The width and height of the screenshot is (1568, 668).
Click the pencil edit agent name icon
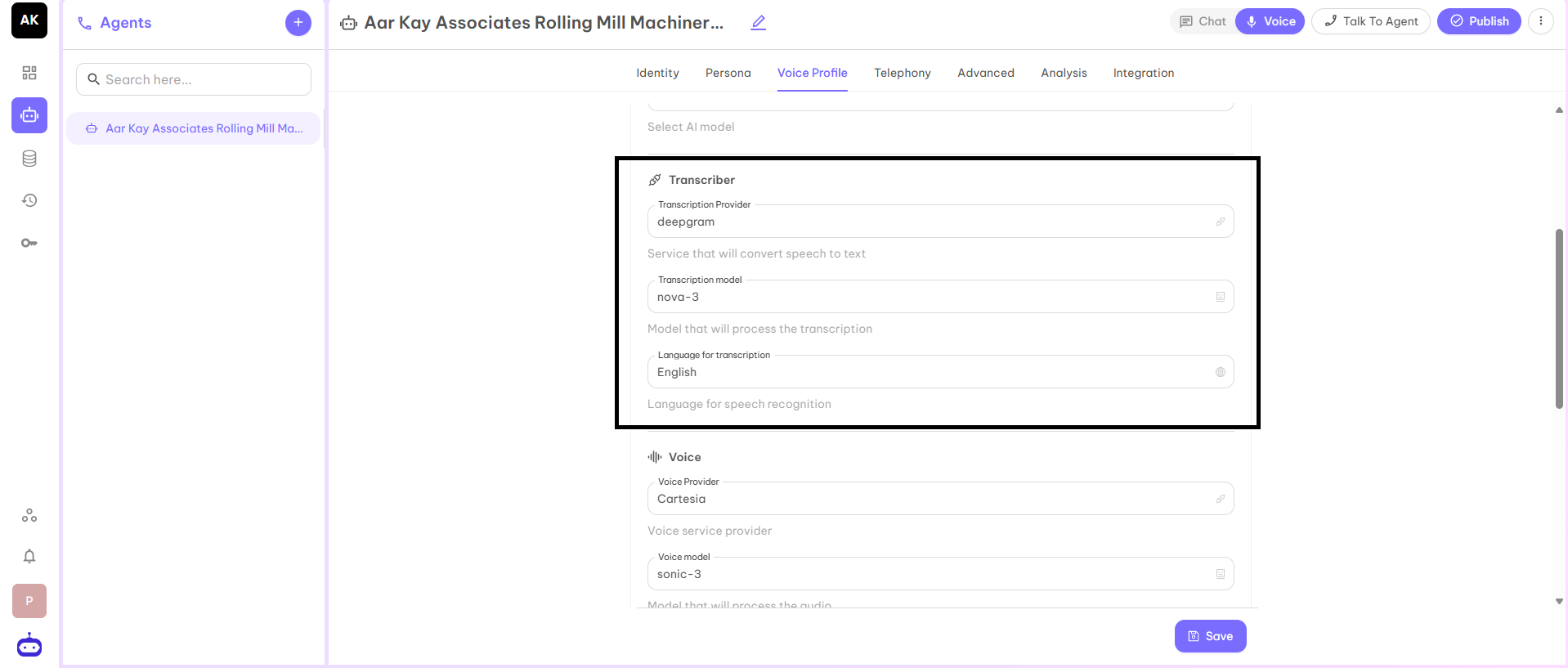point(759,23)
